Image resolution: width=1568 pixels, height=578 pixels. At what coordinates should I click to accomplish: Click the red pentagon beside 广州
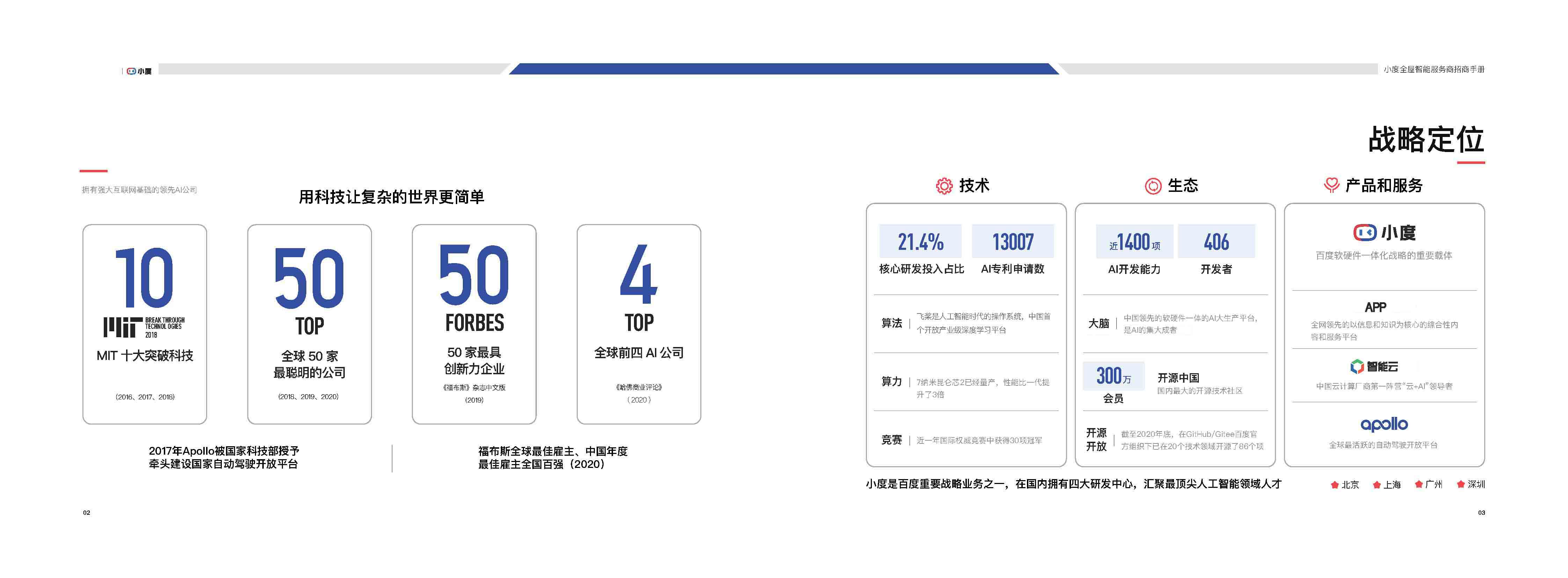click(x=1418, y=484)
